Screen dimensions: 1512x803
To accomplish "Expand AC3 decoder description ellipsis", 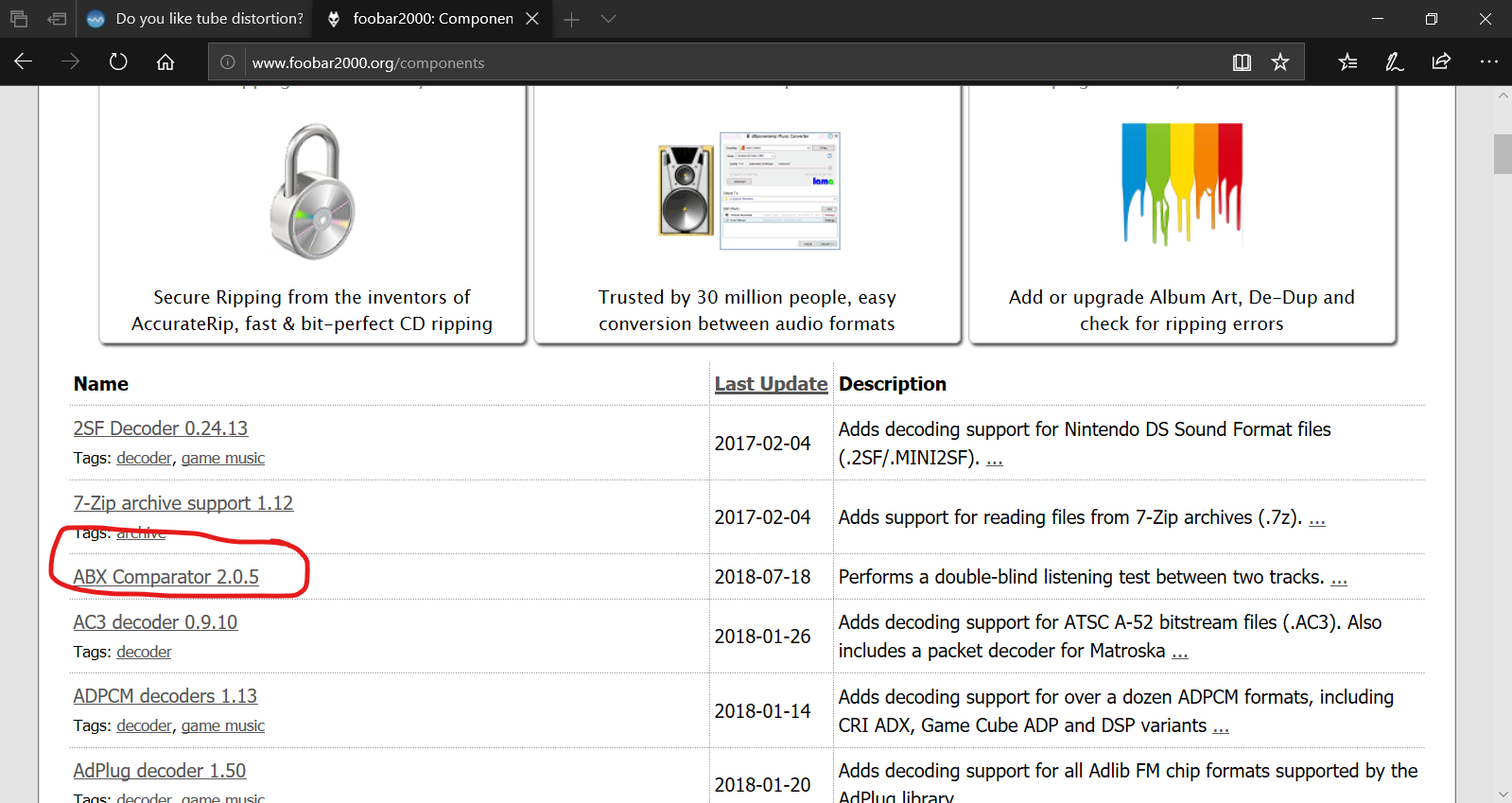I will click(1180, 652).
